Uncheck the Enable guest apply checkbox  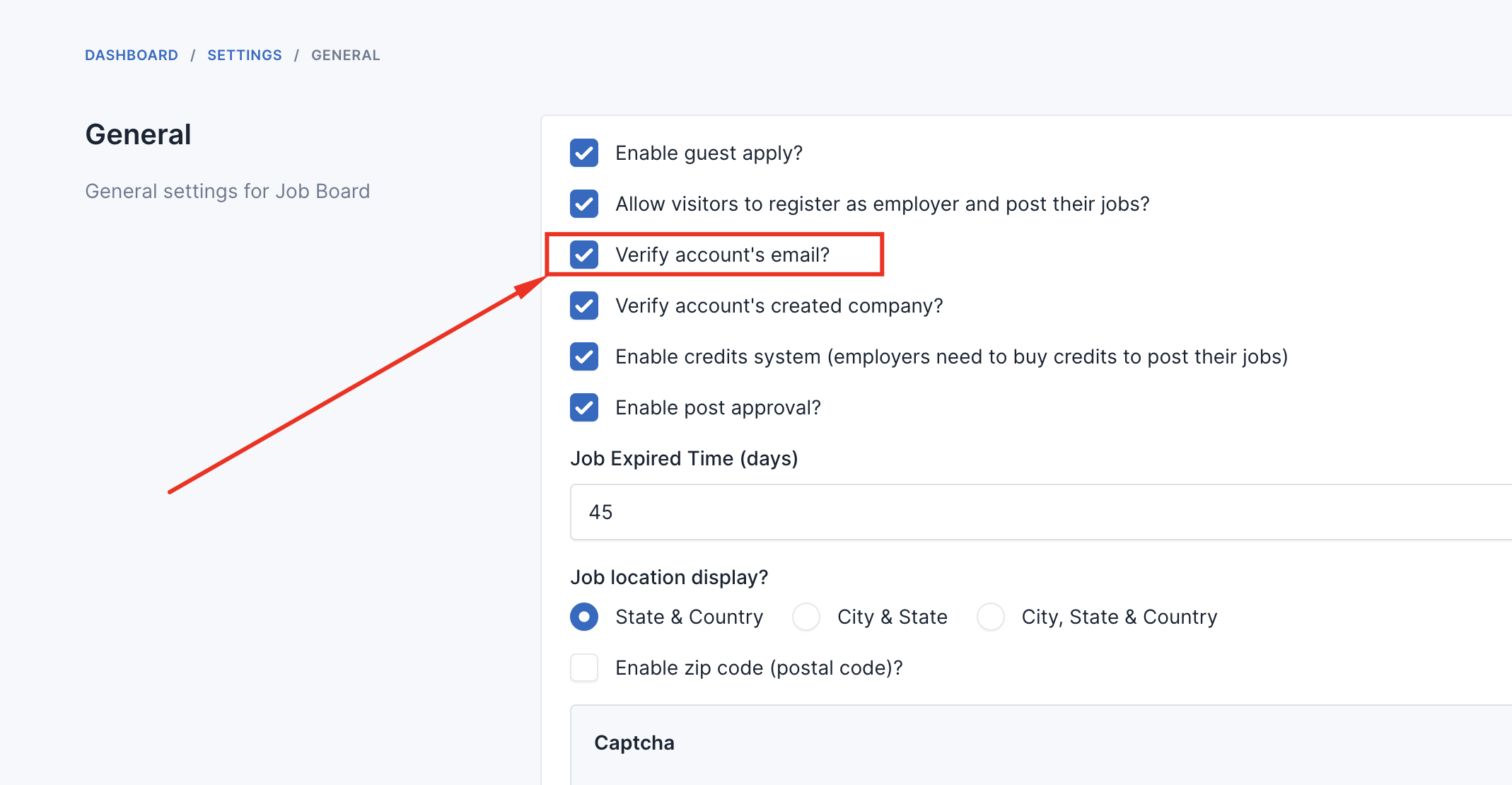584,153
